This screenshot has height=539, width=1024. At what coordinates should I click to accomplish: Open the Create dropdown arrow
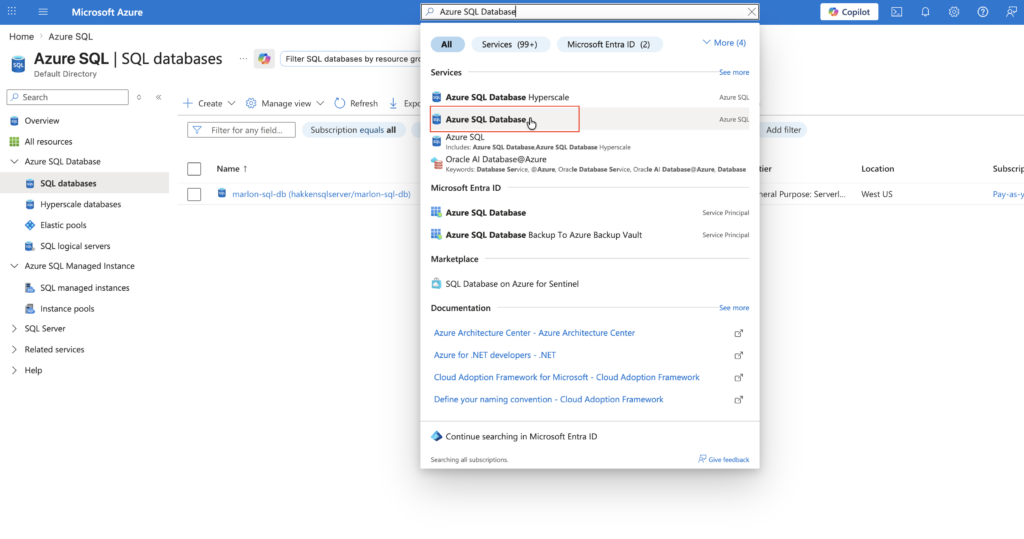pyautogui.click(x=231, y=103)
